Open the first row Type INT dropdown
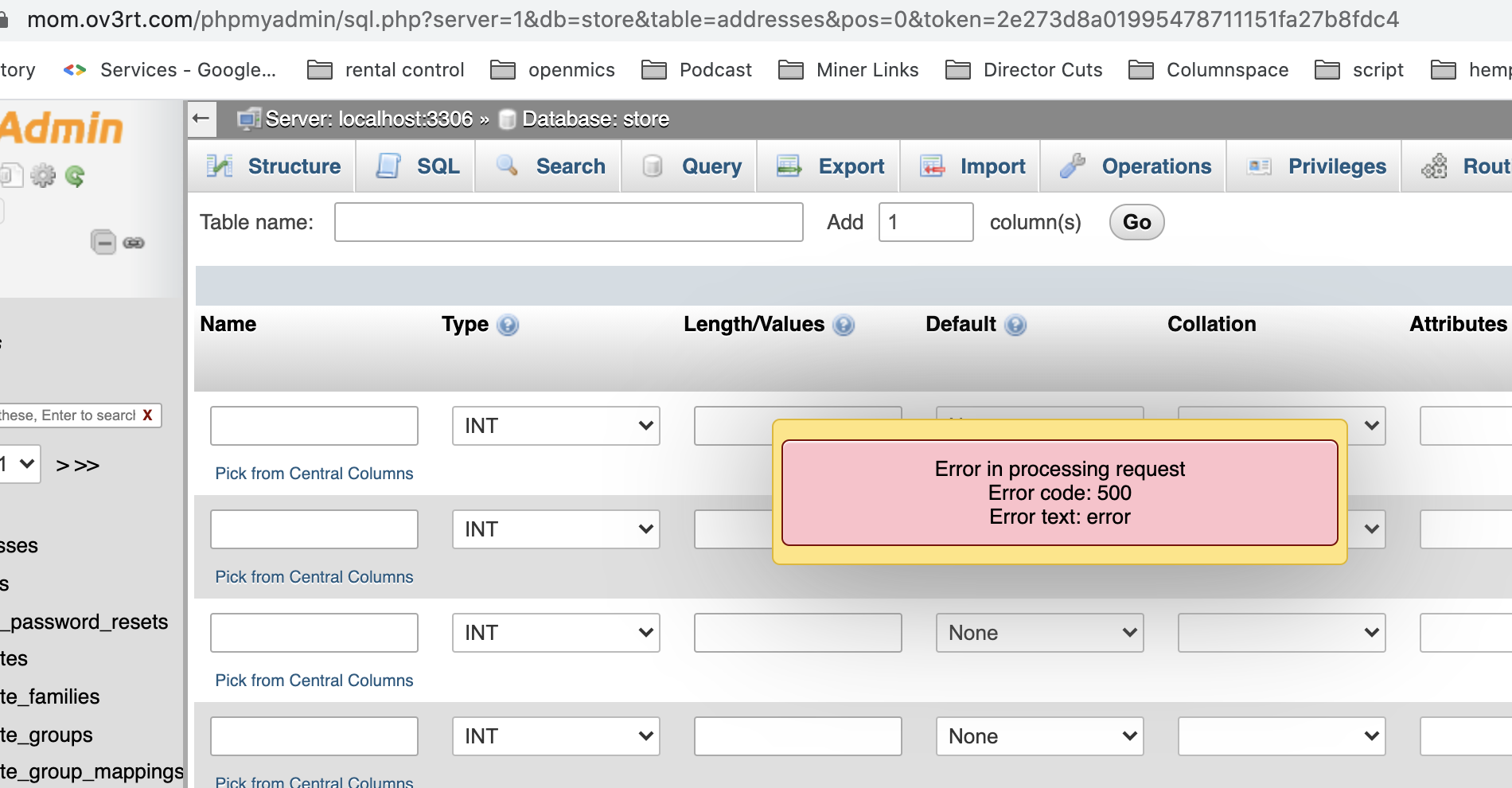The height and width of the screenshot is (788, 1512). [x=556, y=426]
